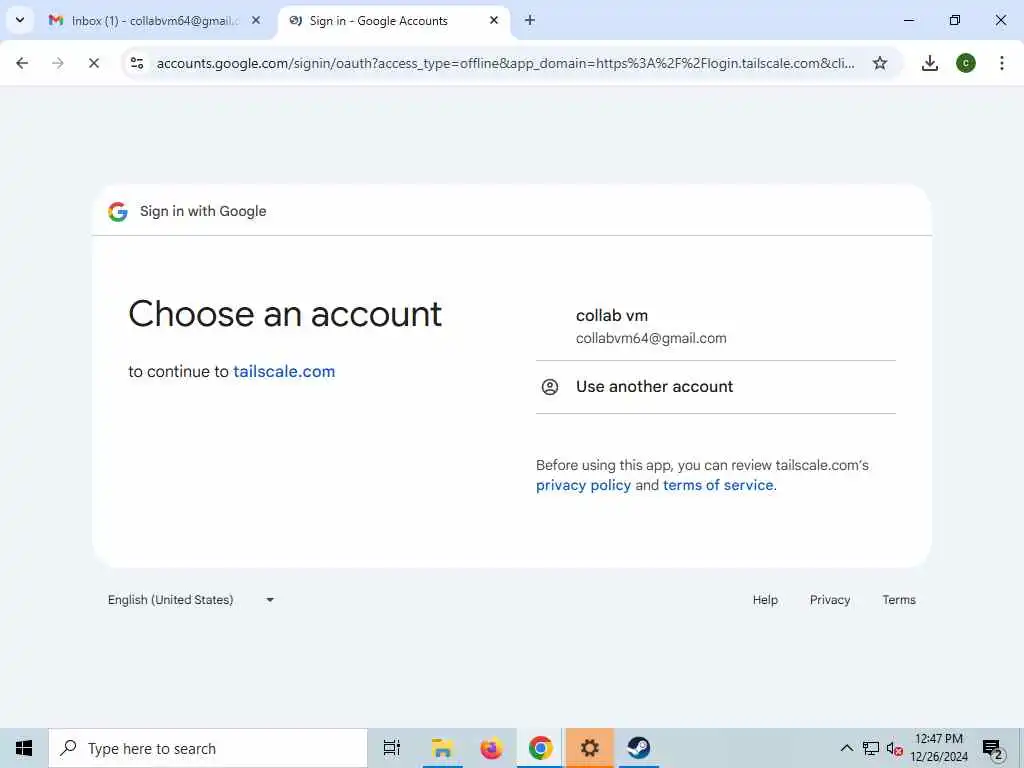
Task: Open the notification center icon
Action: pyautogui.click(x=992, y=748)
